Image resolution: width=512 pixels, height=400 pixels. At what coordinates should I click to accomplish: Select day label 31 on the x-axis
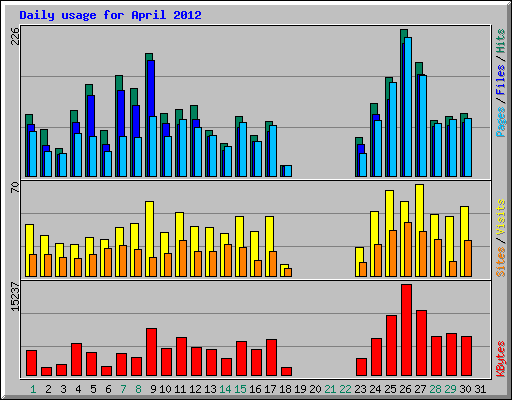480,389
